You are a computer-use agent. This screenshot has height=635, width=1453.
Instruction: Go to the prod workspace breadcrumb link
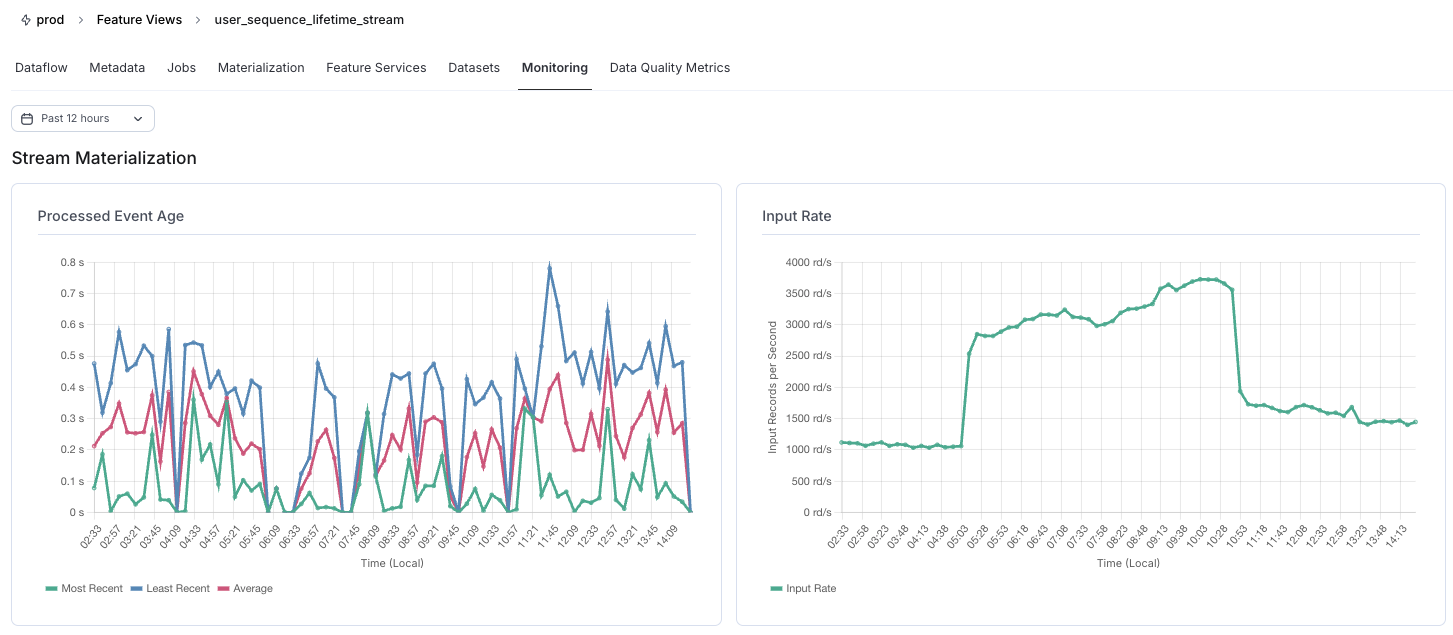click(x=50, y=19)
